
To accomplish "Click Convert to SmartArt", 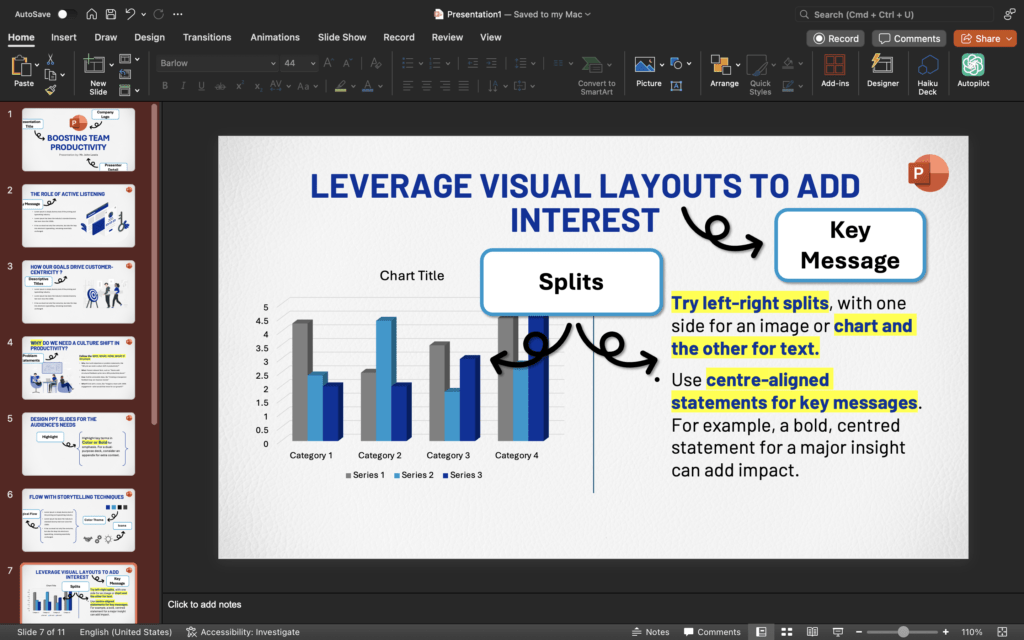I will [x=596, y=71].
